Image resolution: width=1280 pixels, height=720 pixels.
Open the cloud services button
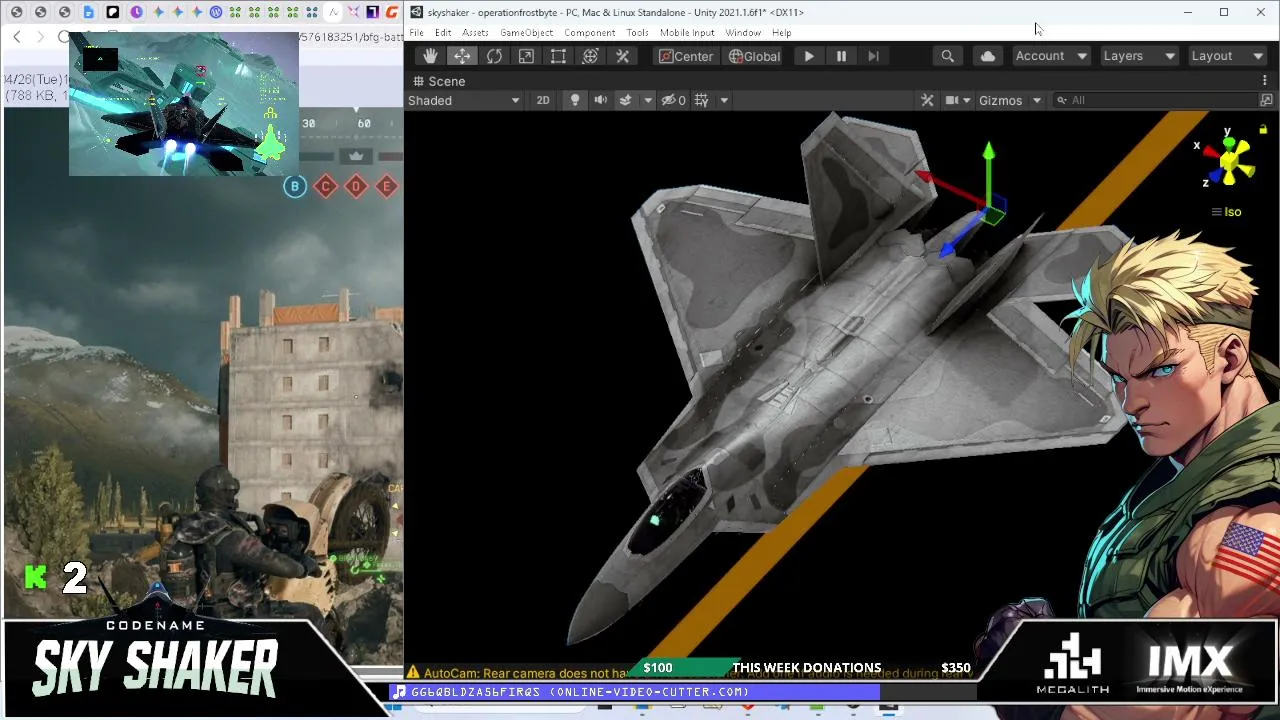coord(988,56)
